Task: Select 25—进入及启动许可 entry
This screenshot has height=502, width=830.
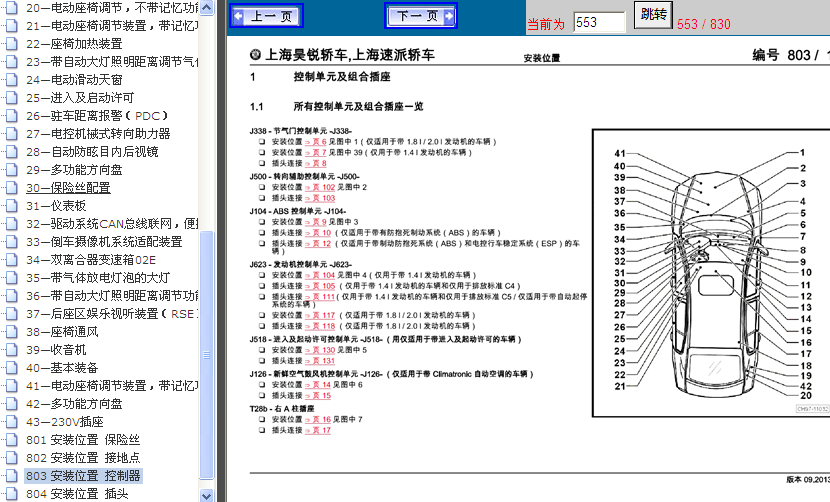Action: 80,98
